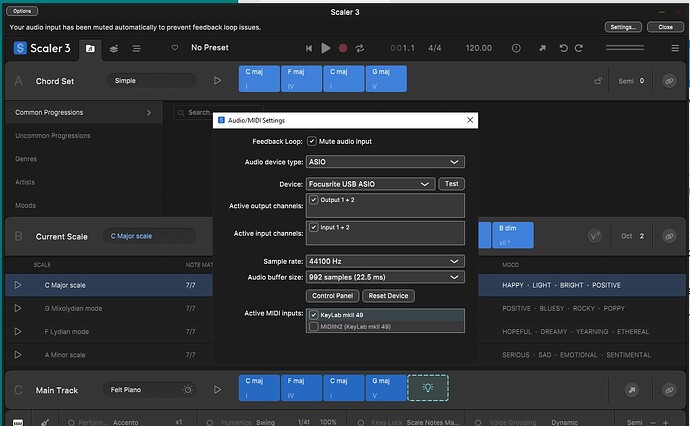Image resolution: width=690 pixels, height=426 pixels.
Task: Play the Chord Set section A
Action: pos(217,81)
